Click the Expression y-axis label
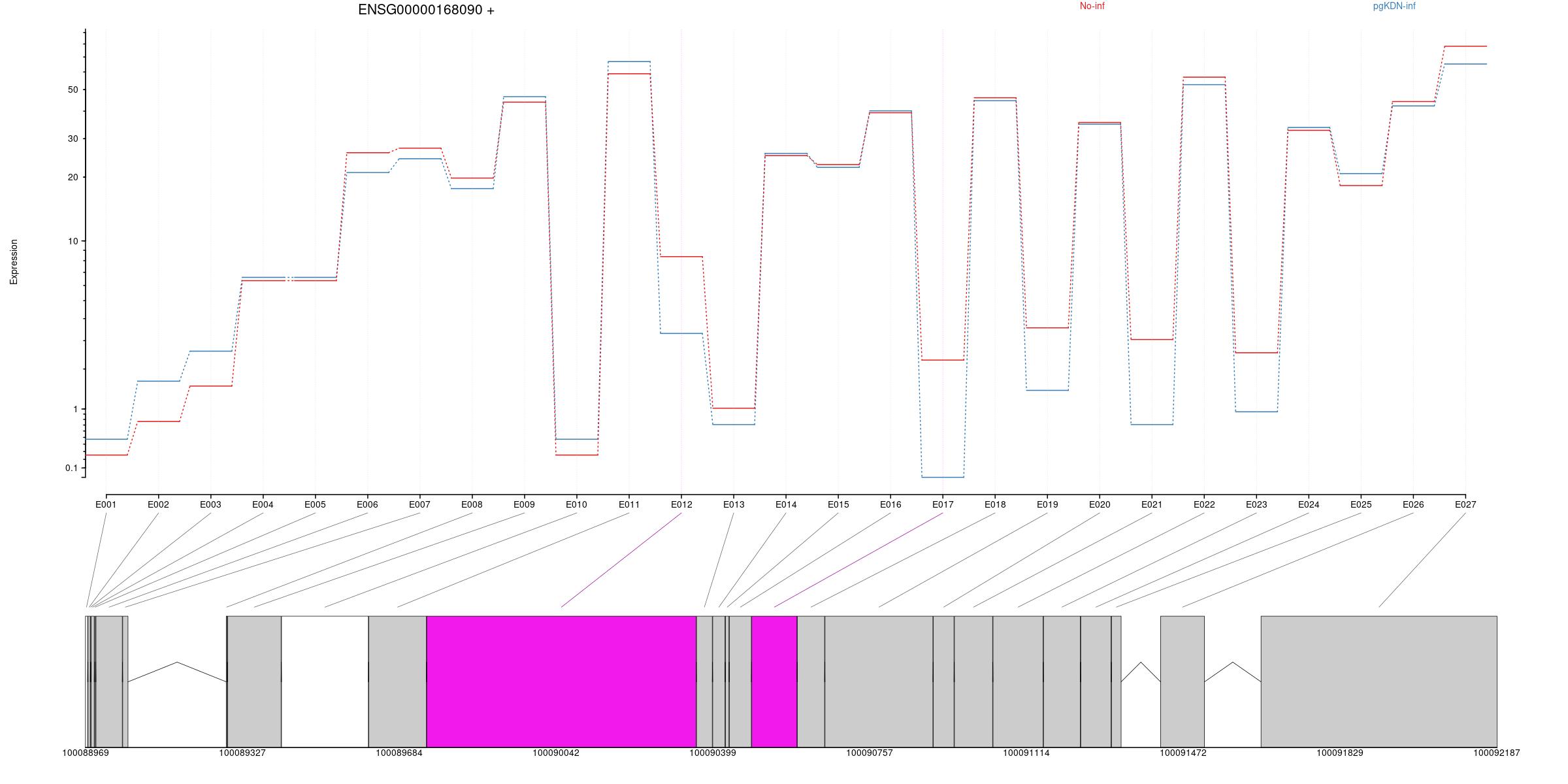Screen dimensions: 1568x784 point(14,261)
